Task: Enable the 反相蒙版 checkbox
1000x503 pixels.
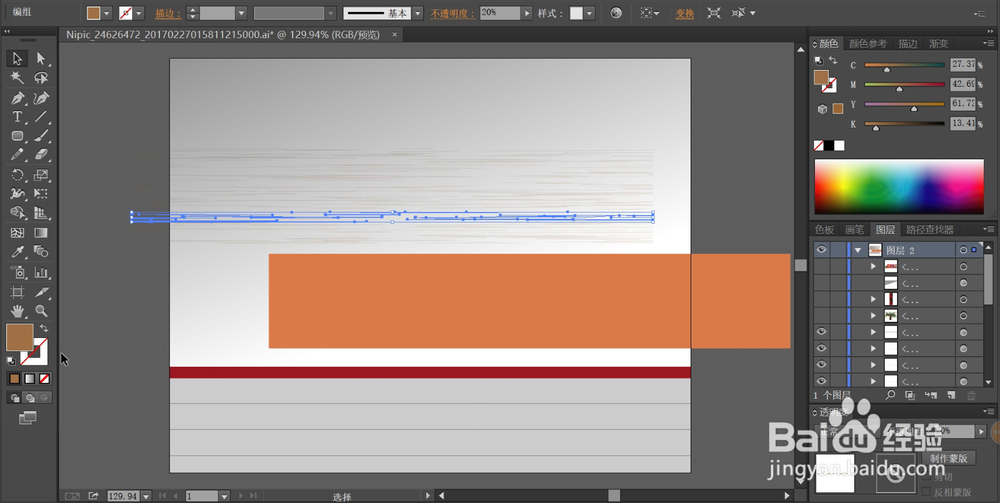Action: point(927,492)
